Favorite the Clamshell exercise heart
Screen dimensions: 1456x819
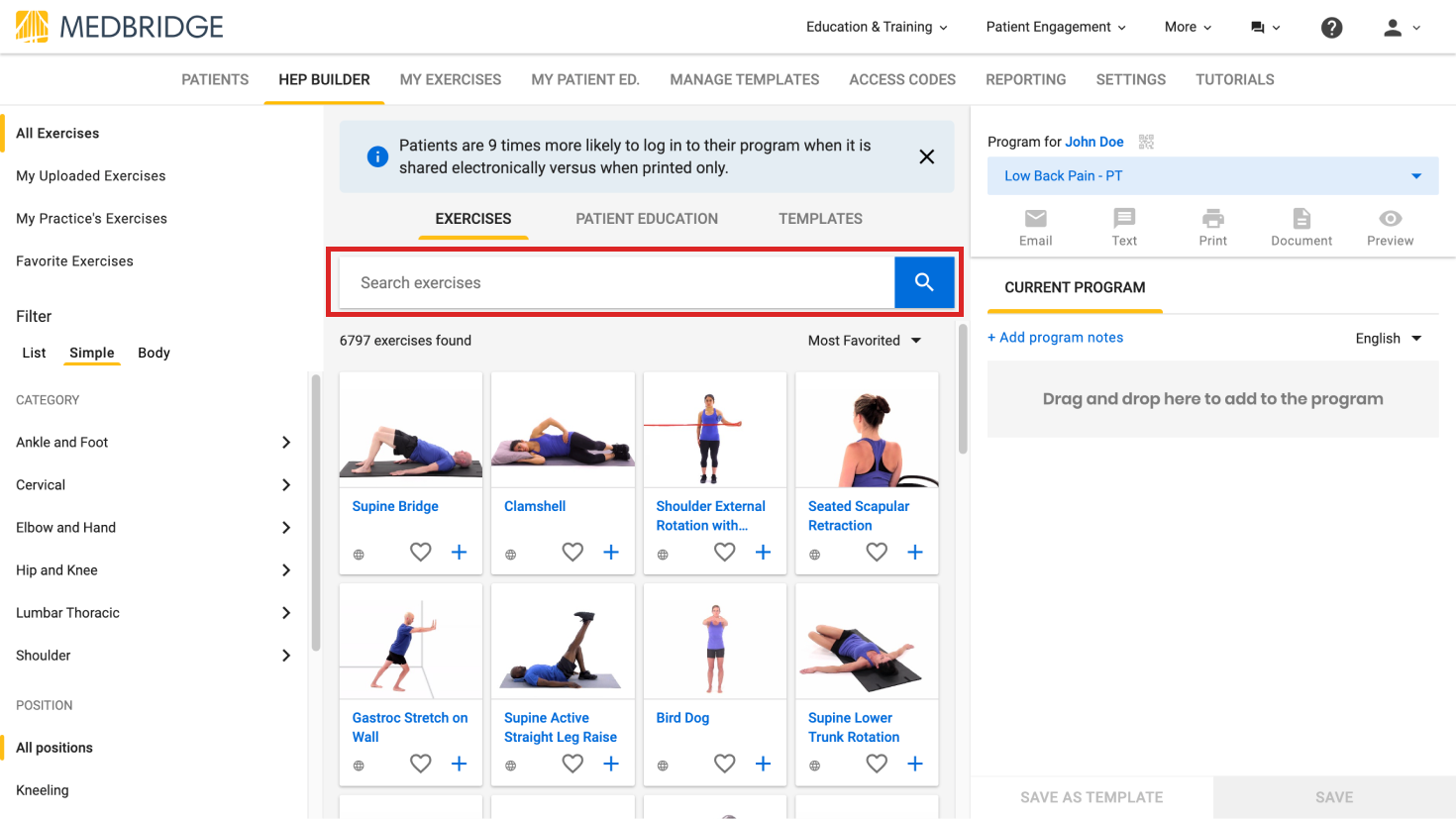572,552
